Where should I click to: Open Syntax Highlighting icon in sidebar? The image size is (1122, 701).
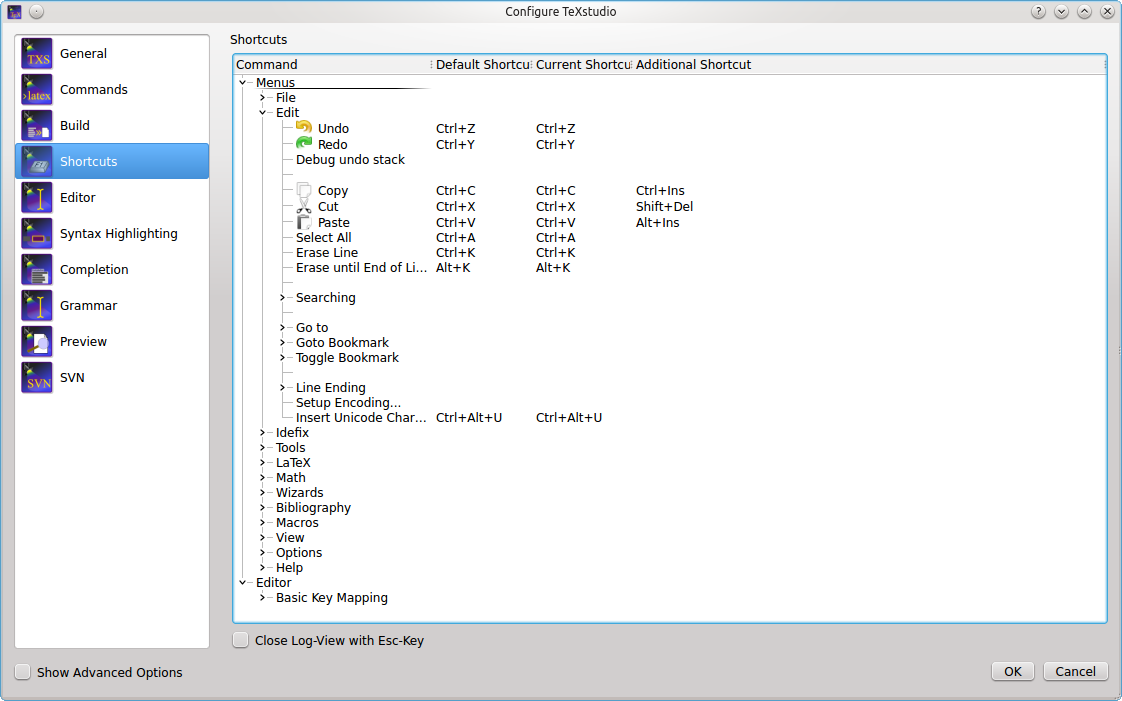[37, 234]
